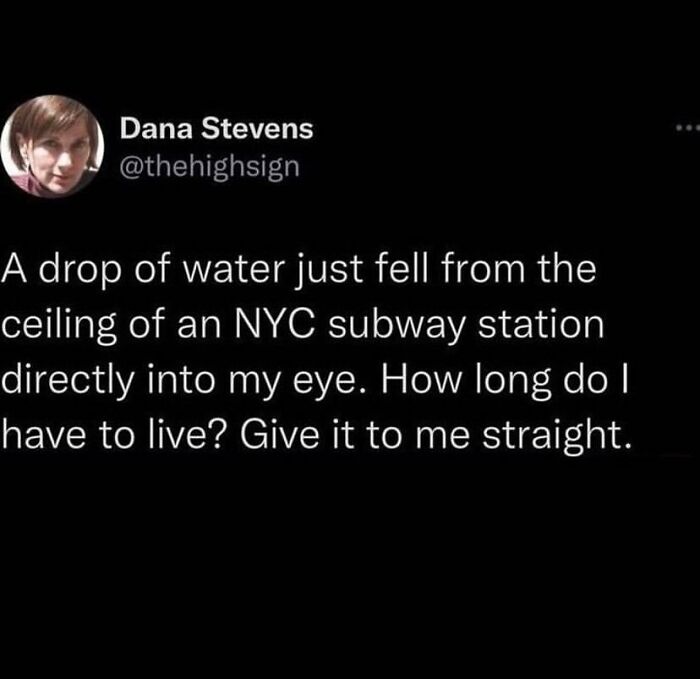Click Dana Stevens' profile avatar
Screen dimensions: 700x679
(53, 146)
